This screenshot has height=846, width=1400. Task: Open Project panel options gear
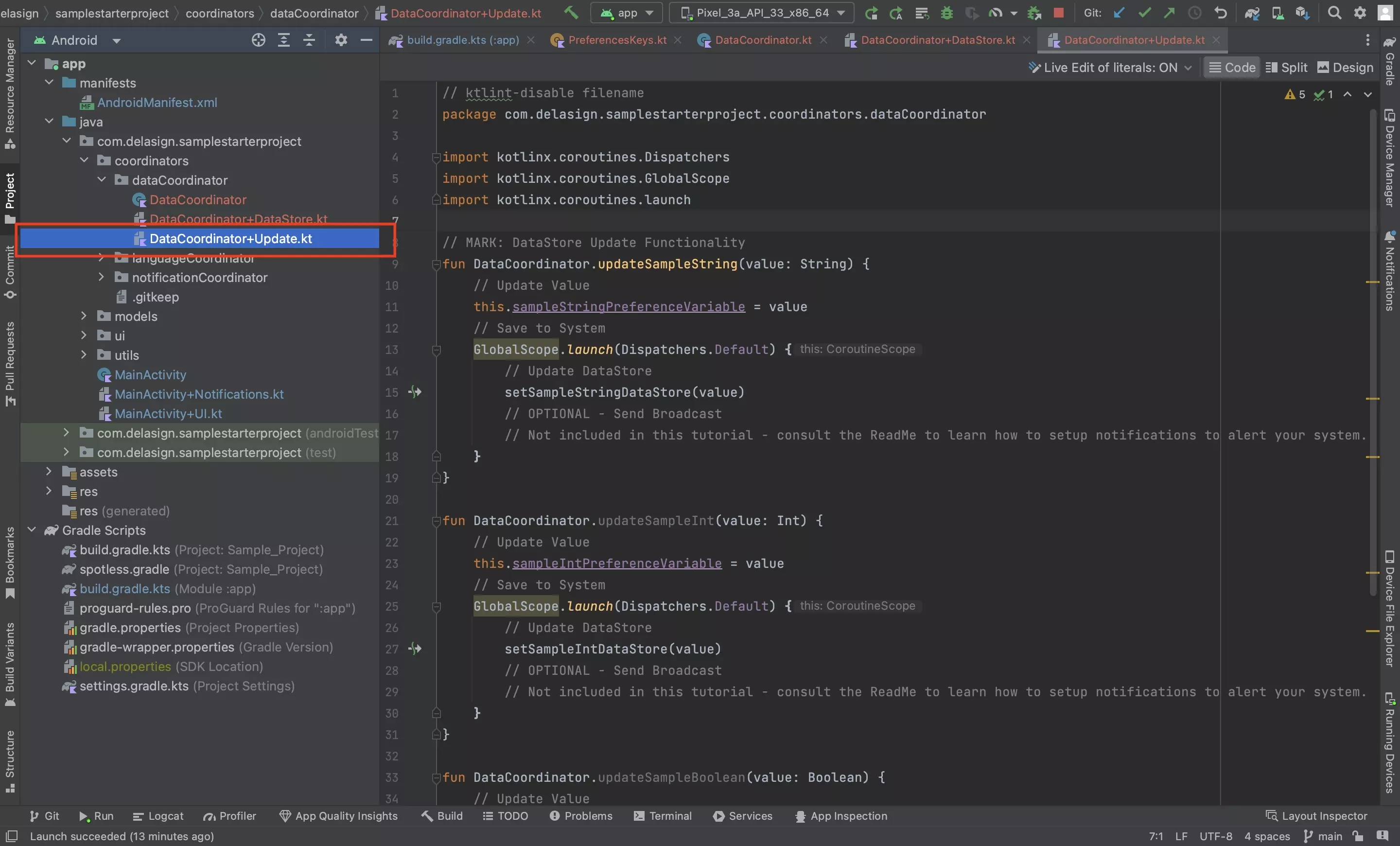tap(341, 40)
